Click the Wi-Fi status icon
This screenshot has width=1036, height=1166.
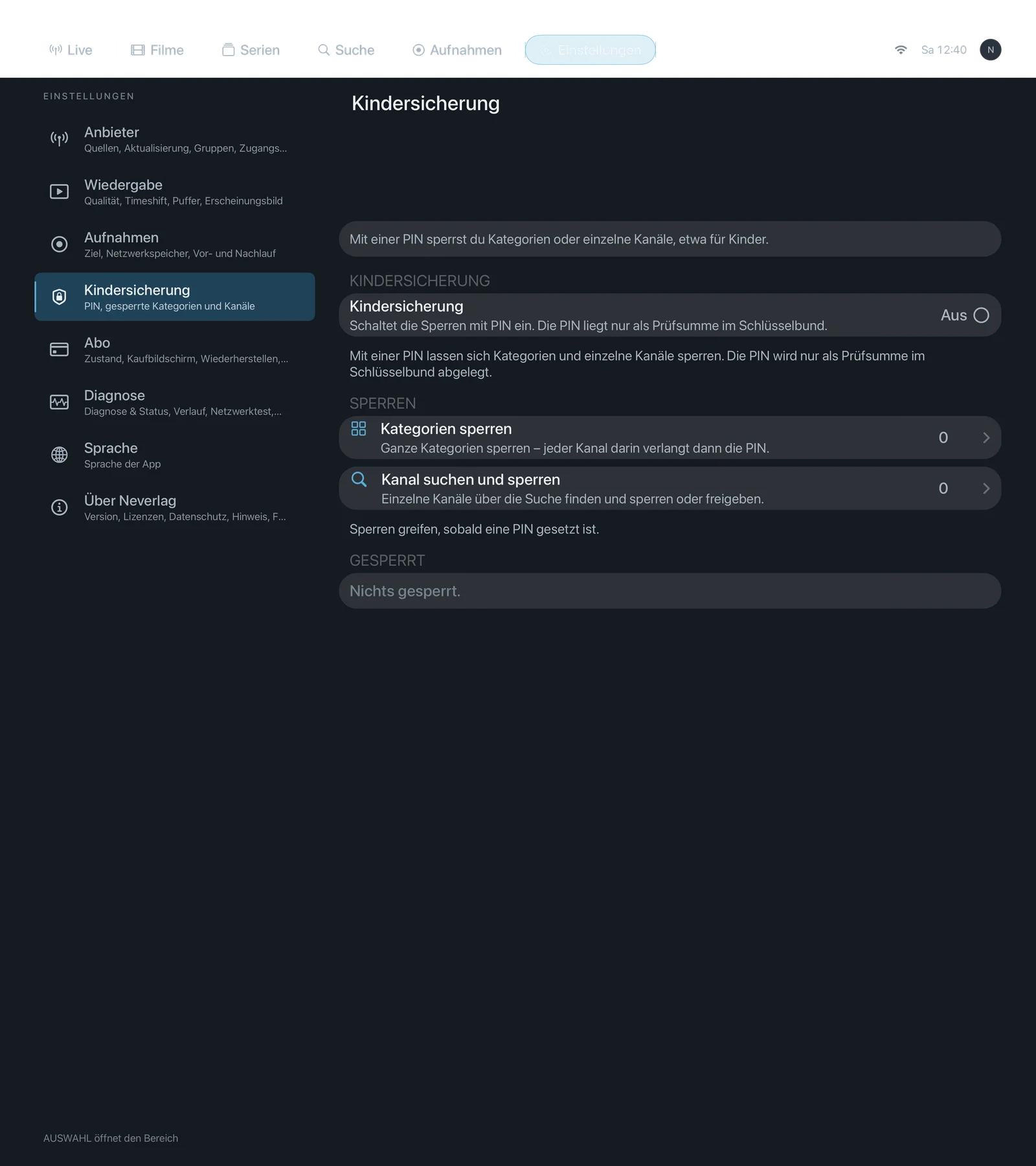click(901, 50)
